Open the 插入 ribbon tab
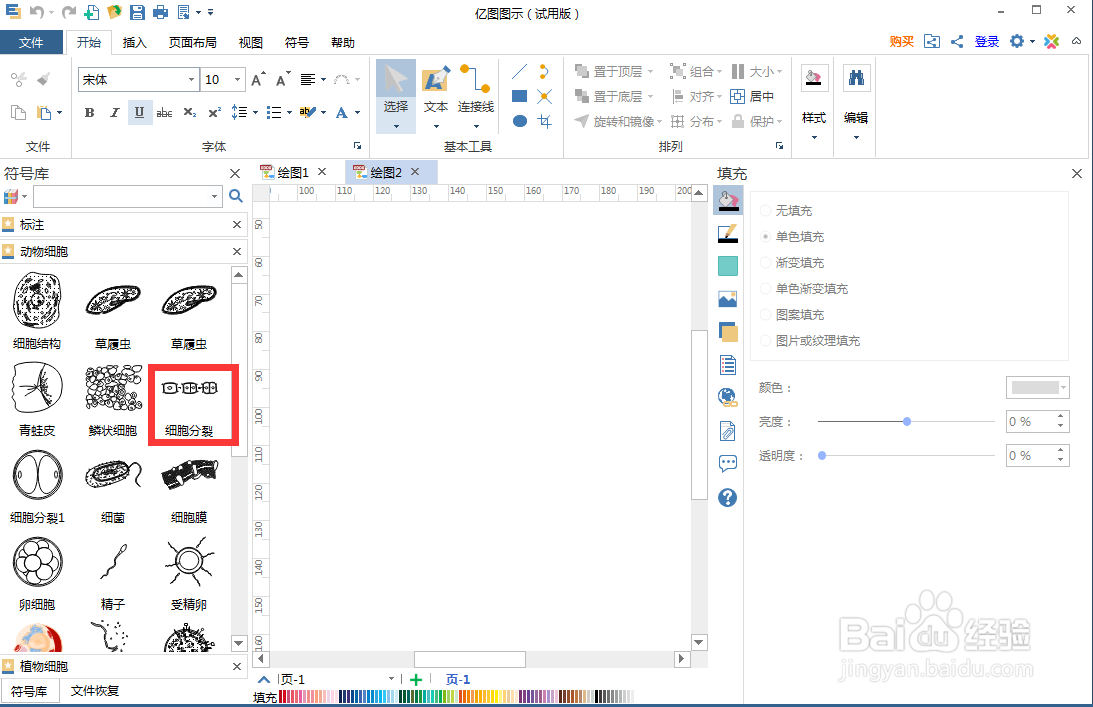This screenshot has height=707, width=1093. point(135,42)
